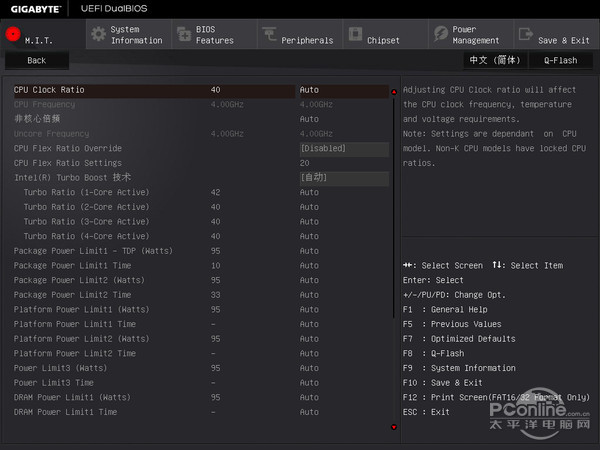
Task: Select the Peripherals icon
Action: point(269,35)
